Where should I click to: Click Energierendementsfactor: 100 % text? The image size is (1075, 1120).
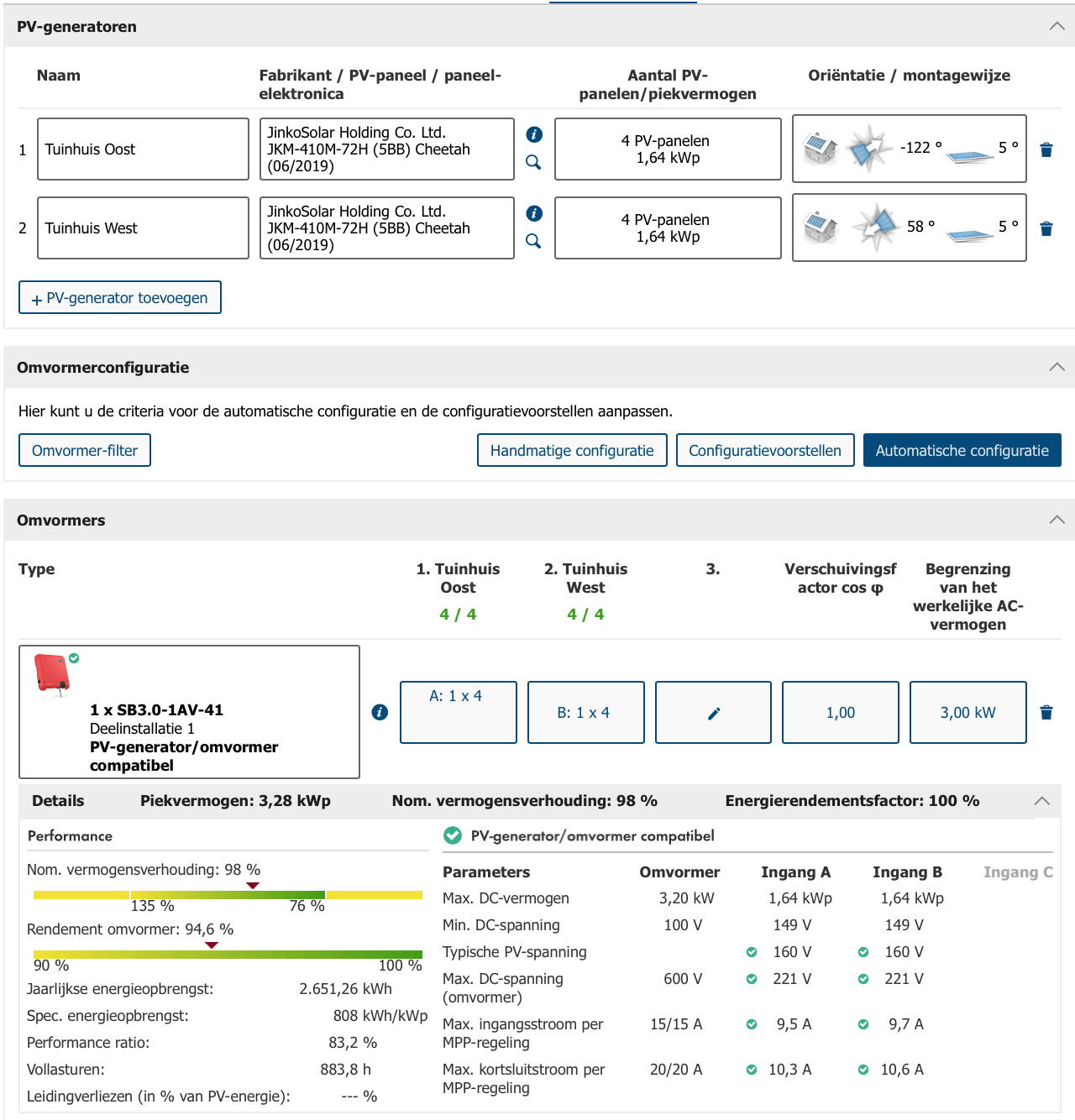pos(852,801)
